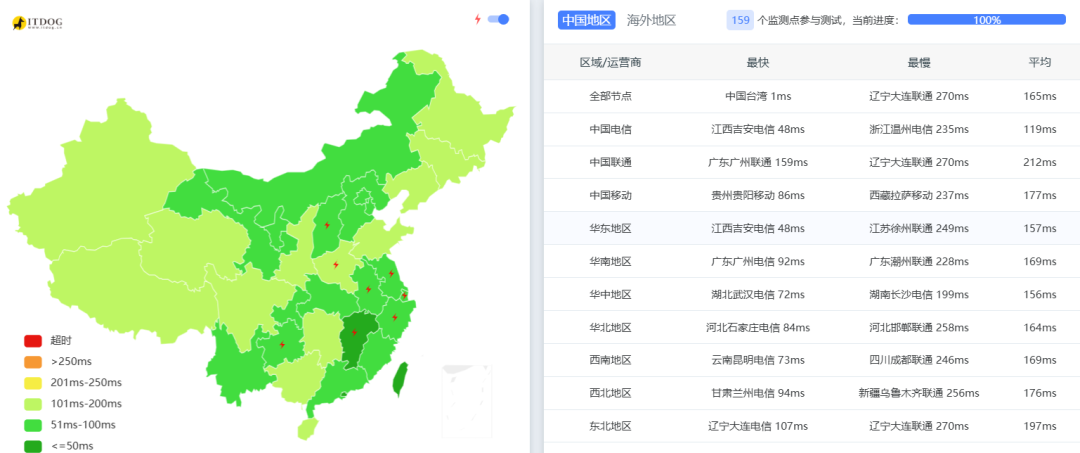Click the lightning marker on Shanxi province
Viewport: 1080px width, 453px height.
click(x=327, y=225)
